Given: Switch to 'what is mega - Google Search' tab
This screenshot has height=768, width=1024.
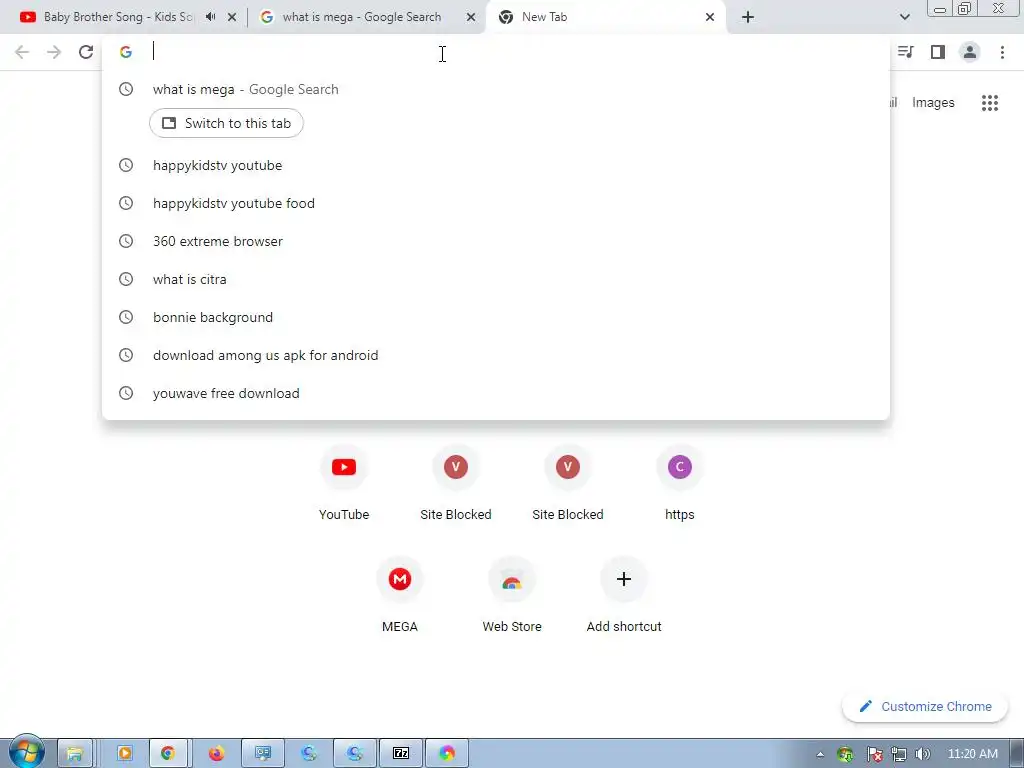Looking at the screenshot, I should pos(362,17).
